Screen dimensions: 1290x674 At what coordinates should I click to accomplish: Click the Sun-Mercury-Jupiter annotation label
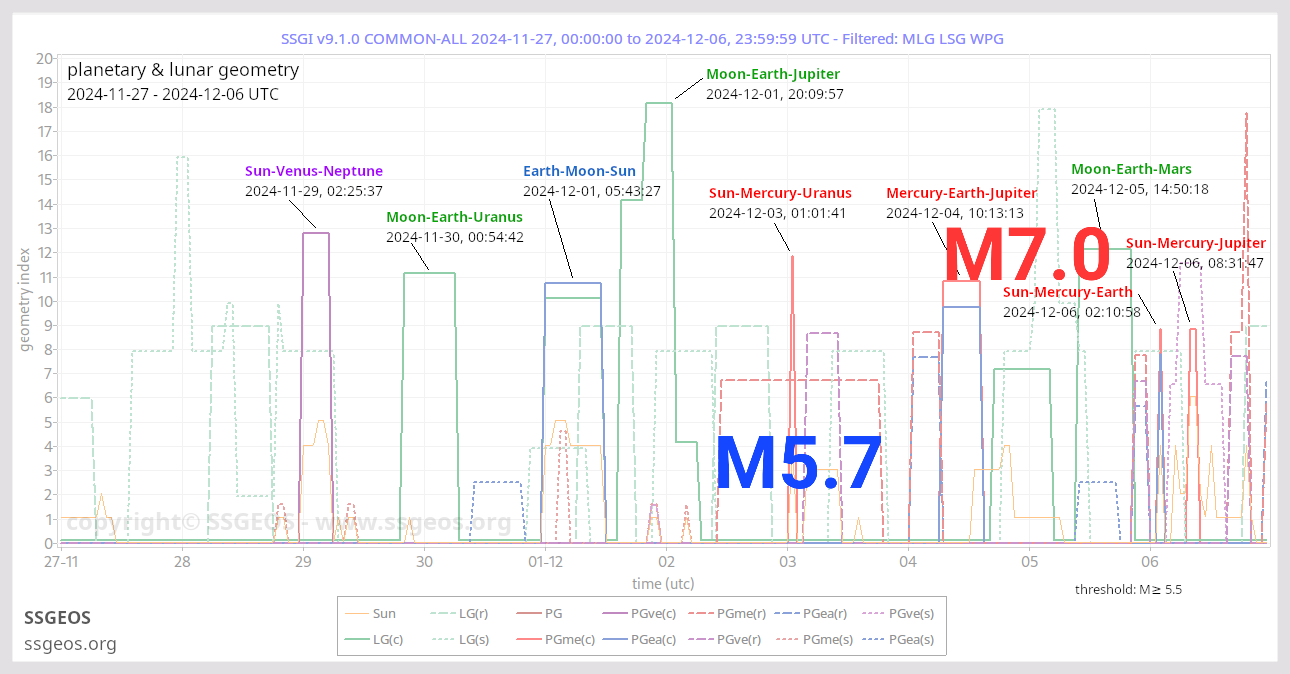pyautogui.click(x=1196, y=242)
